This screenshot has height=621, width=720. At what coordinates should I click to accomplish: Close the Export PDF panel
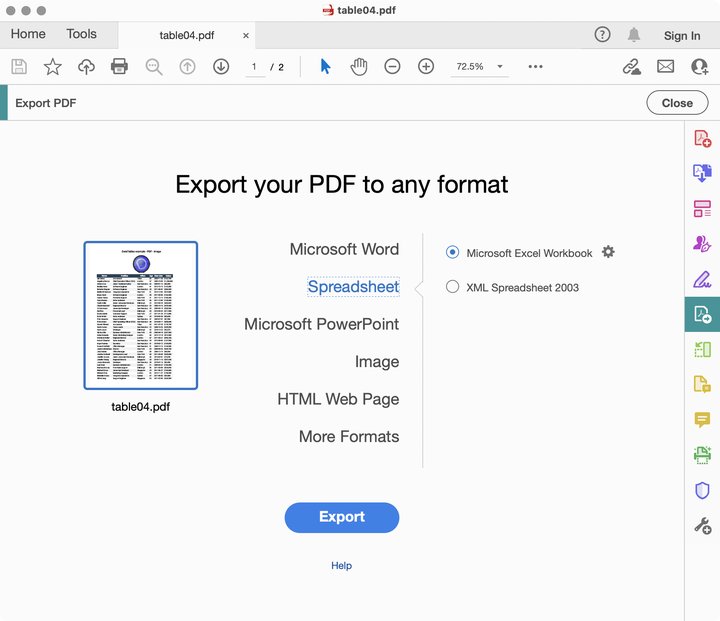(677, 103)
